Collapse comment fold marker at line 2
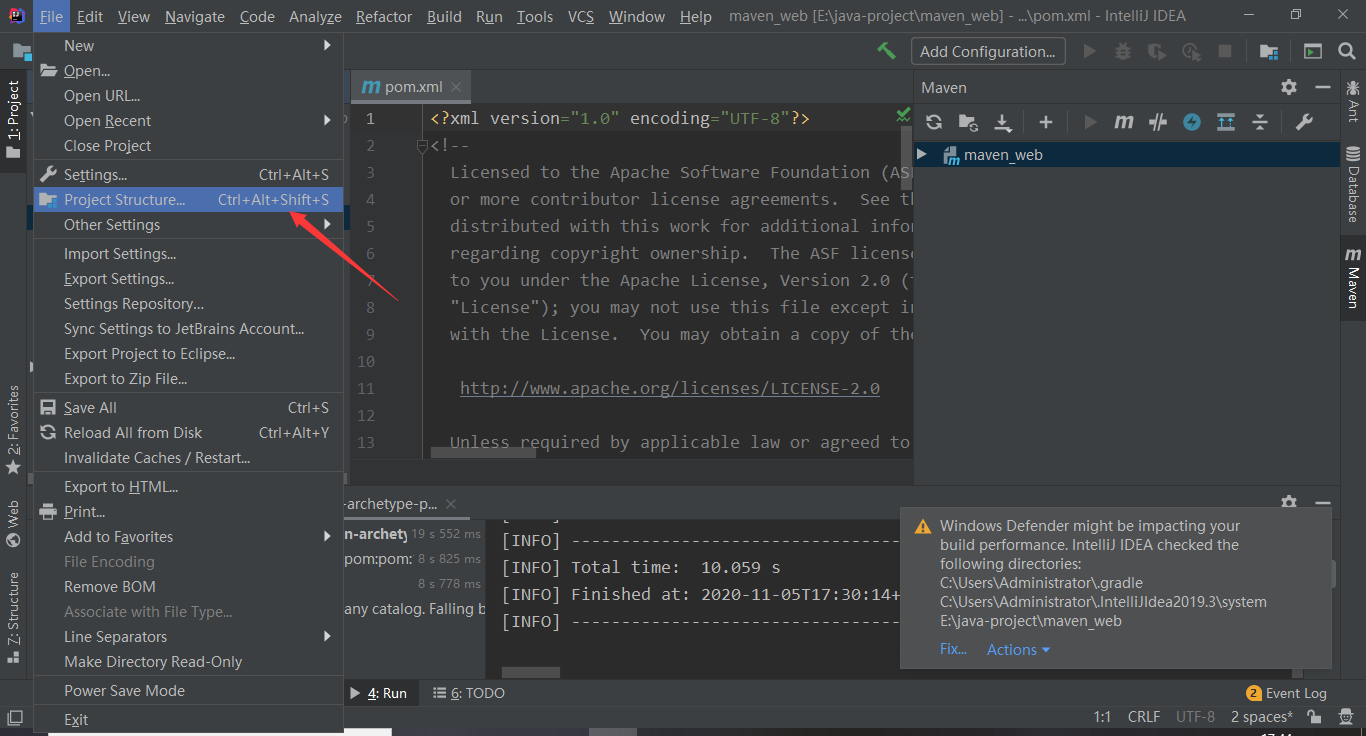Viewport: 1366px width, 736px height. tap(422, 146)
